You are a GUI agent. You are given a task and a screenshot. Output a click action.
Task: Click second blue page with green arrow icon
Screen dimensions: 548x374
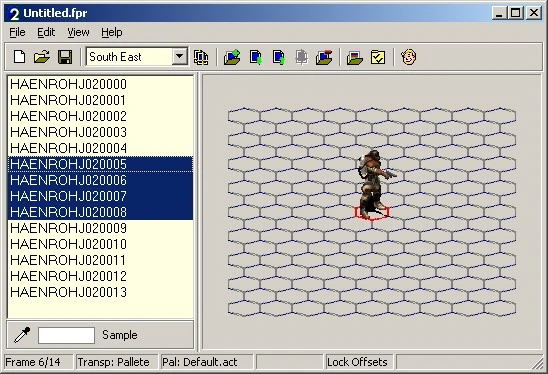point(279,57)
